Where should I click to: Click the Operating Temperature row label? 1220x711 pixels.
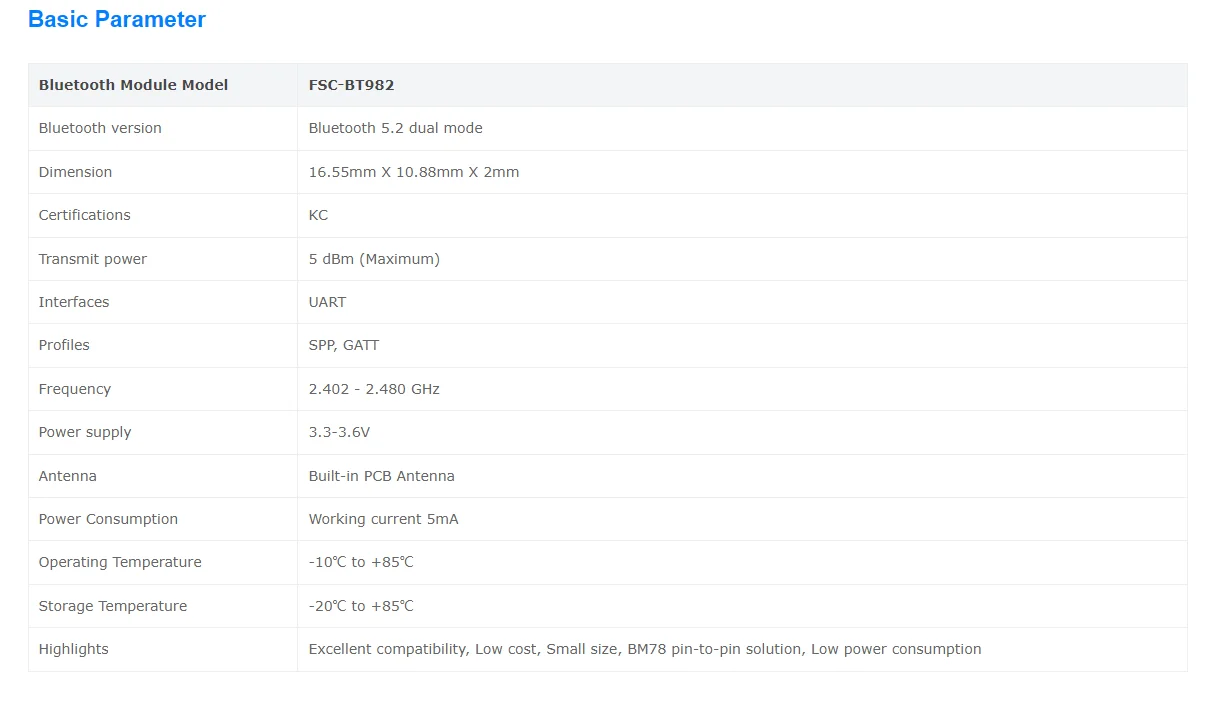[120, 562]
